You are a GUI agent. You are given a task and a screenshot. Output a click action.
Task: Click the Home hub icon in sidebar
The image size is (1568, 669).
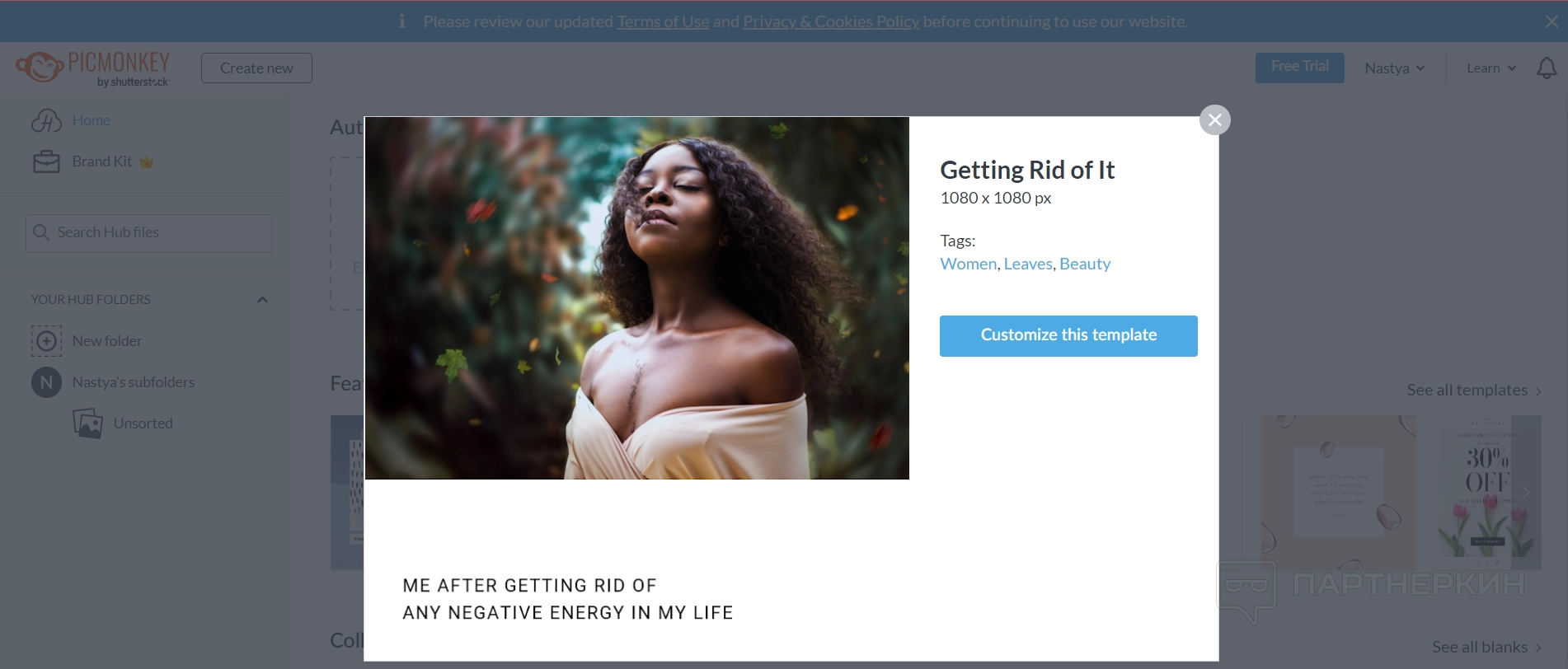46,120
